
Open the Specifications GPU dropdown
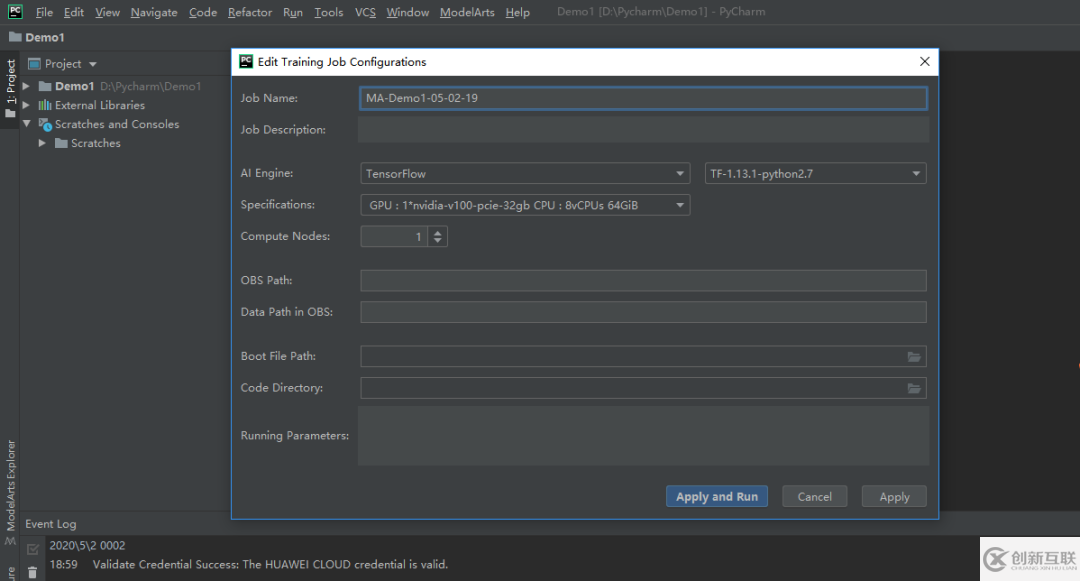point(525,205)
